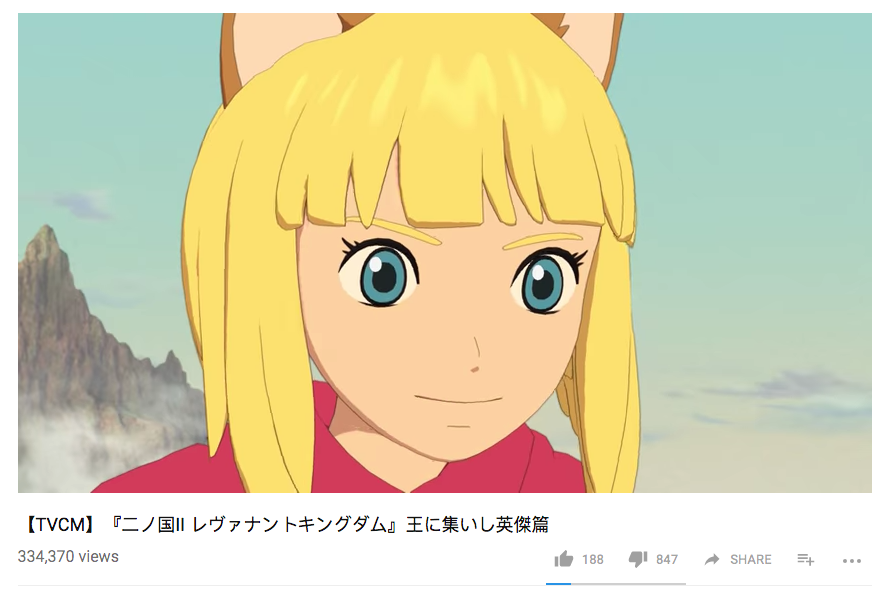Viewport: 886px width, 600px height.
Task: Click the video title starting with 【TVCM】
Action: click(284, 525)
